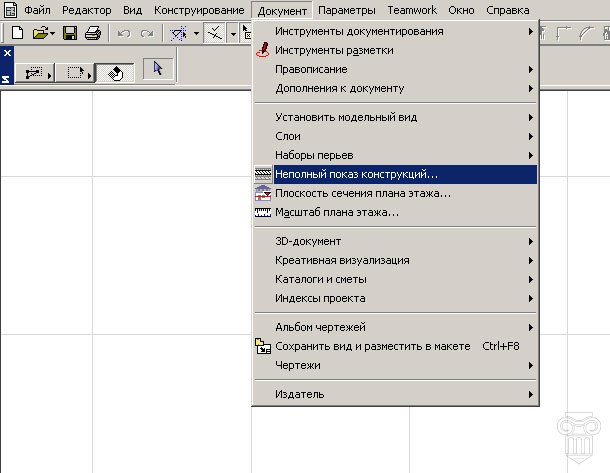Open the dropdown arrow beside Open folder

(x=52, y=33)
